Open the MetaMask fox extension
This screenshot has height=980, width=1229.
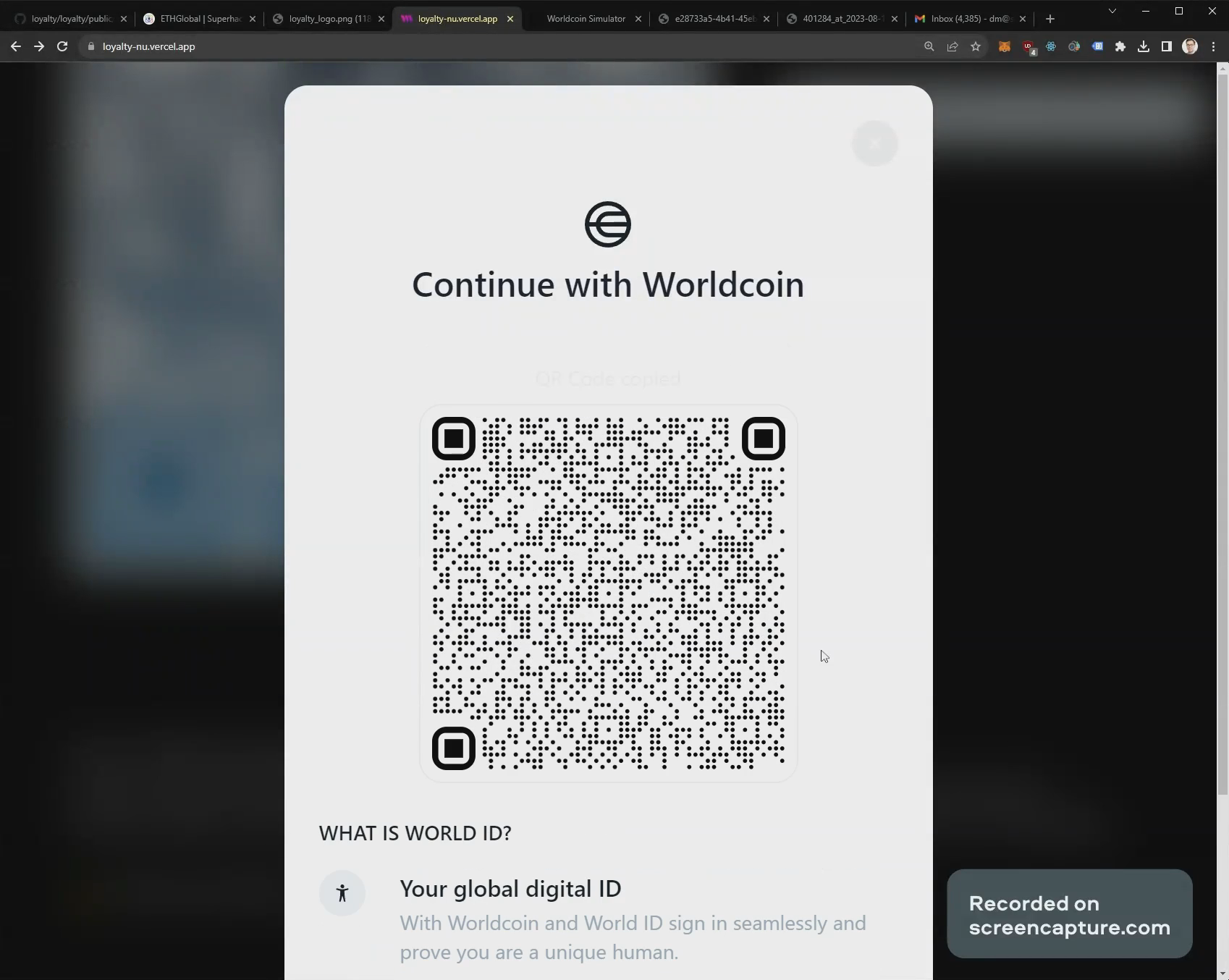[1005, 46]
